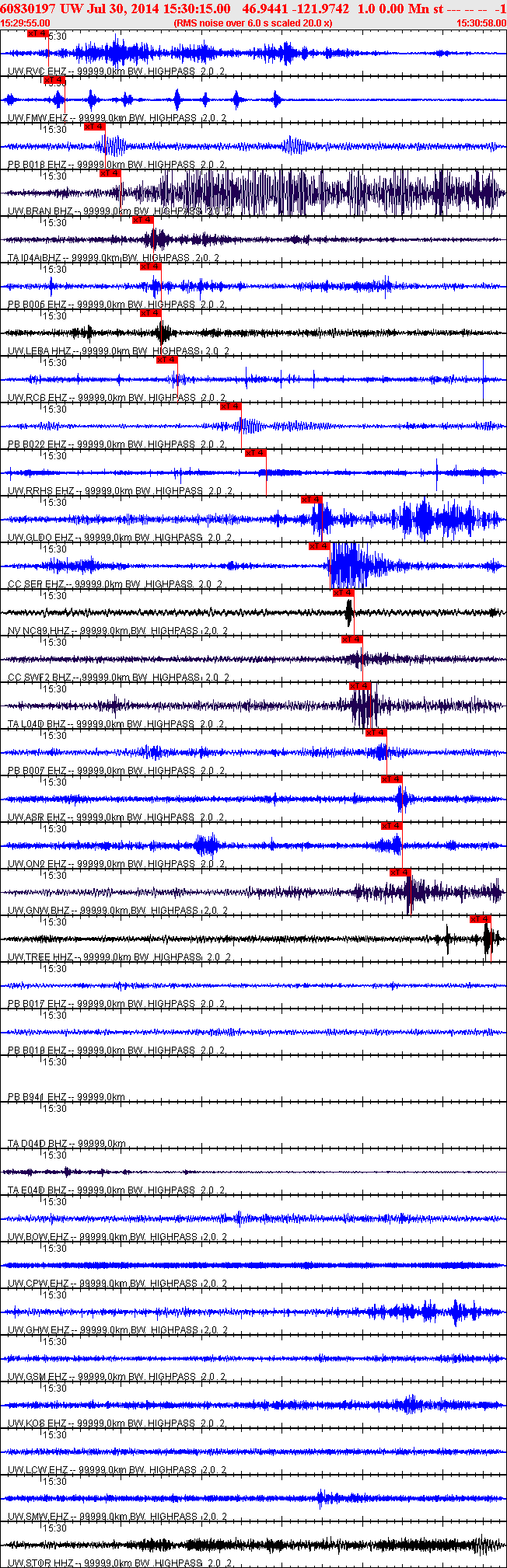
Task: Click the pick flag on the UW.ON2 trace
Action: click(392, 826)
